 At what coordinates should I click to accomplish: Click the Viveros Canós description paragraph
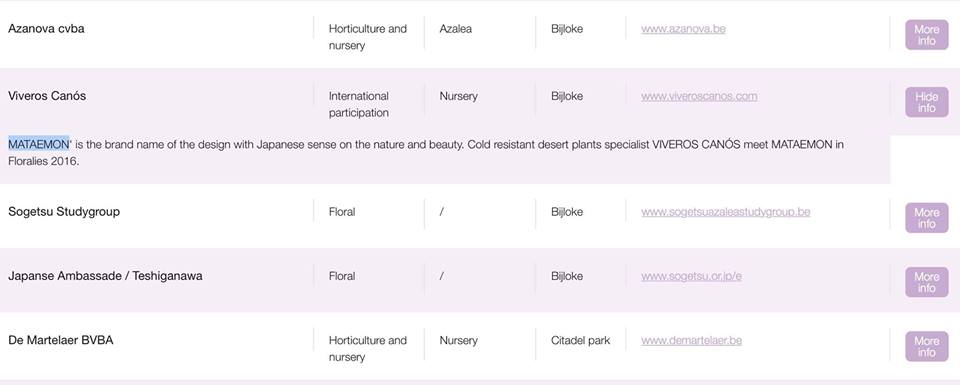pyautogui.click(x=426, y=153)
